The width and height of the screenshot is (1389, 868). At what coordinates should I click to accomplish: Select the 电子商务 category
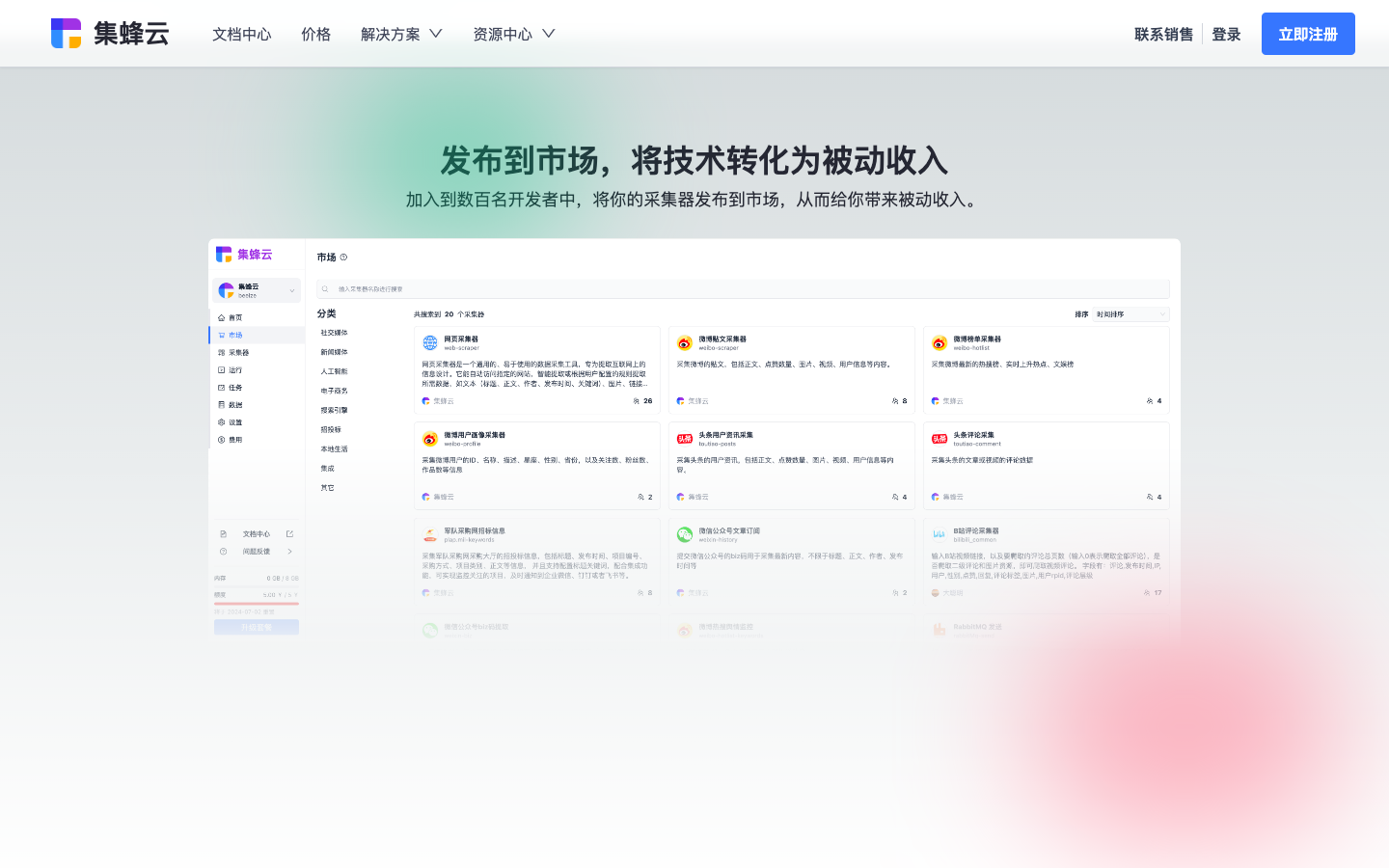334,391
